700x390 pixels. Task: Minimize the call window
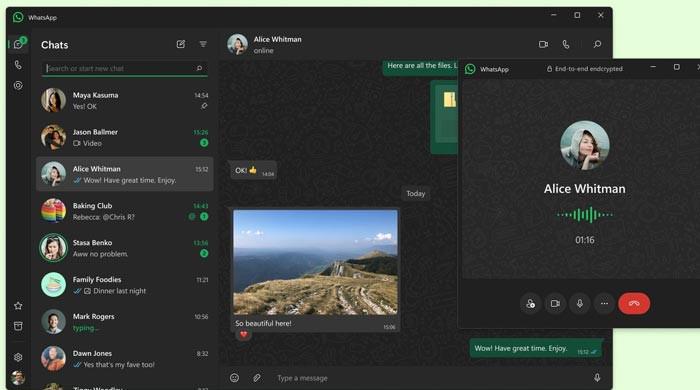click(x=653, y=67)
